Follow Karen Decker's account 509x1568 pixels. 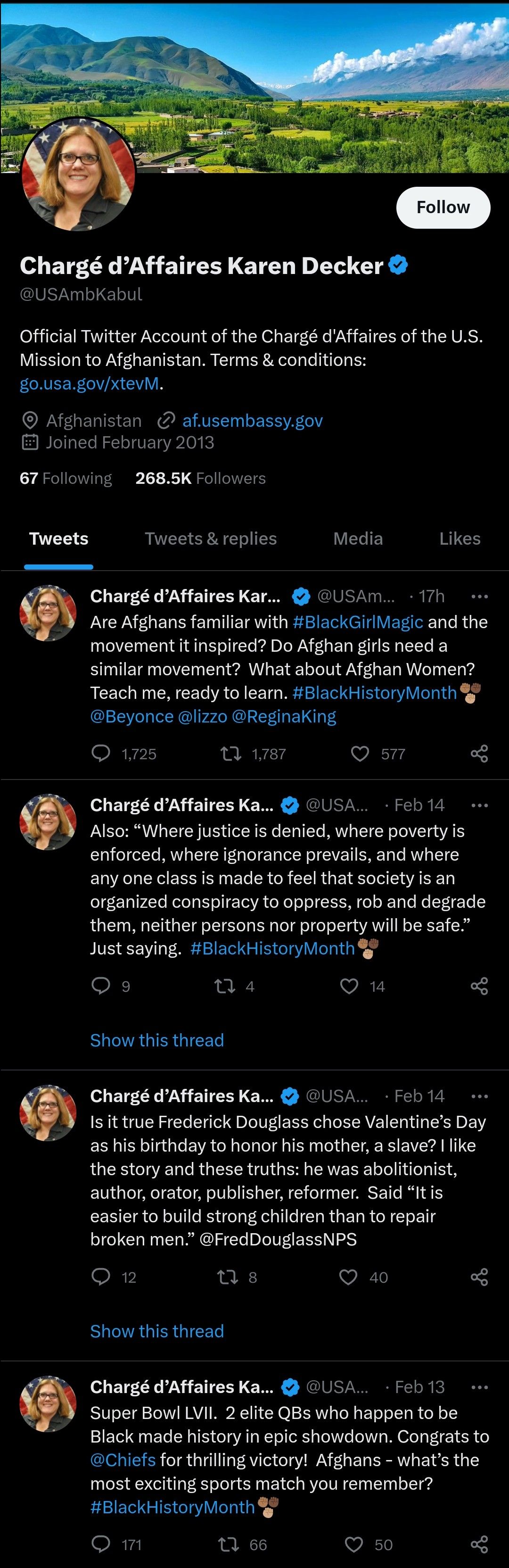(x=443, y=207)
